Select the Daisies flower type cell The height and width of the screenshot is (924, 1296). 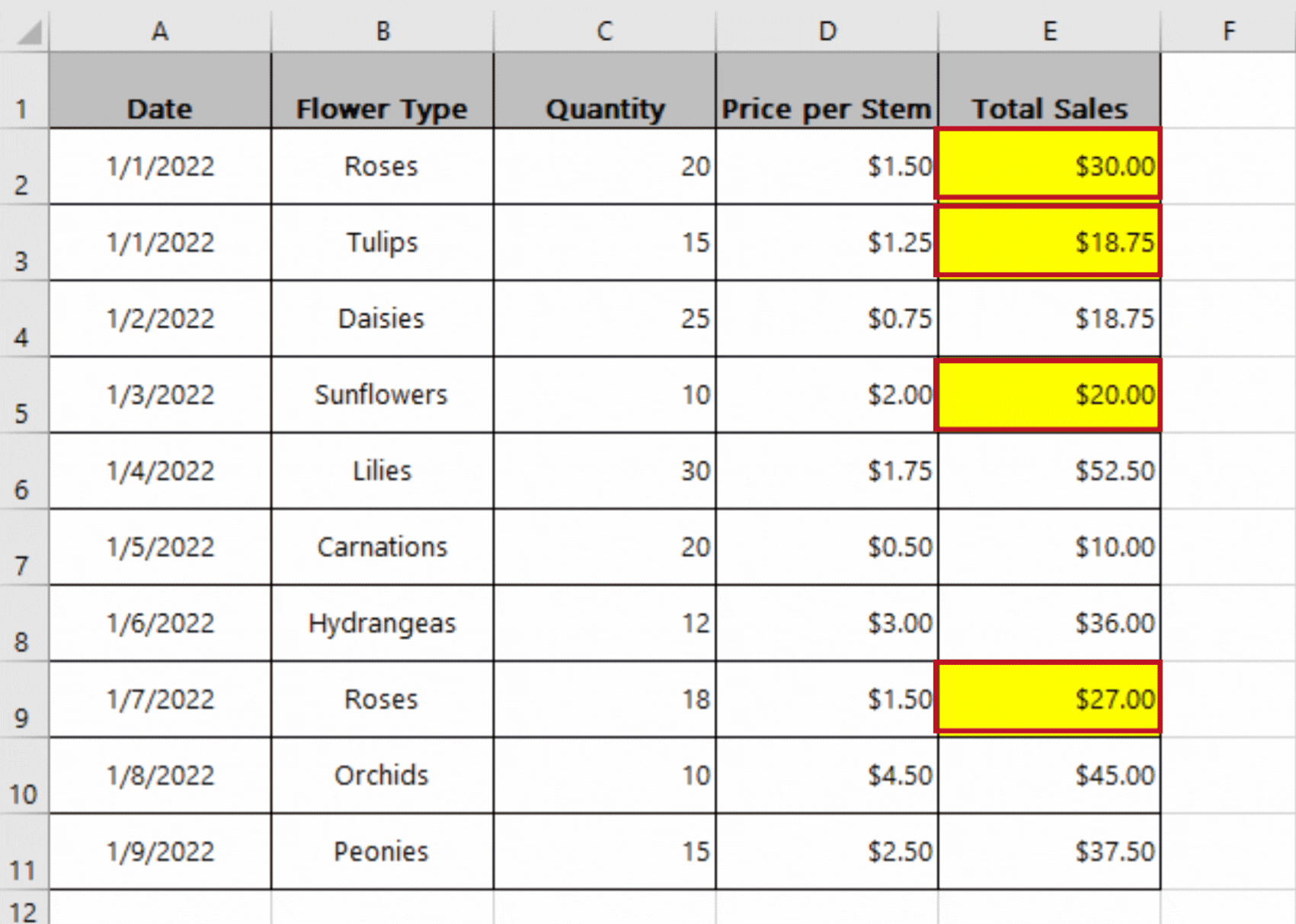pyautogui.click(x=382, y=318)
